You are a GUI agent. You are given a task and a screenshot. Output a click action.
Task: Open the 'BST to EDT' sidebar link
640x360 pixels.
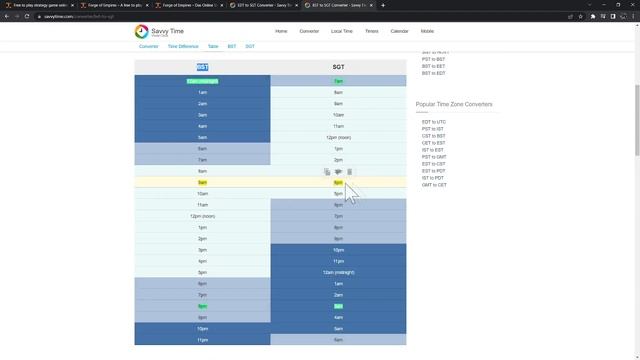tap(433, 73)
